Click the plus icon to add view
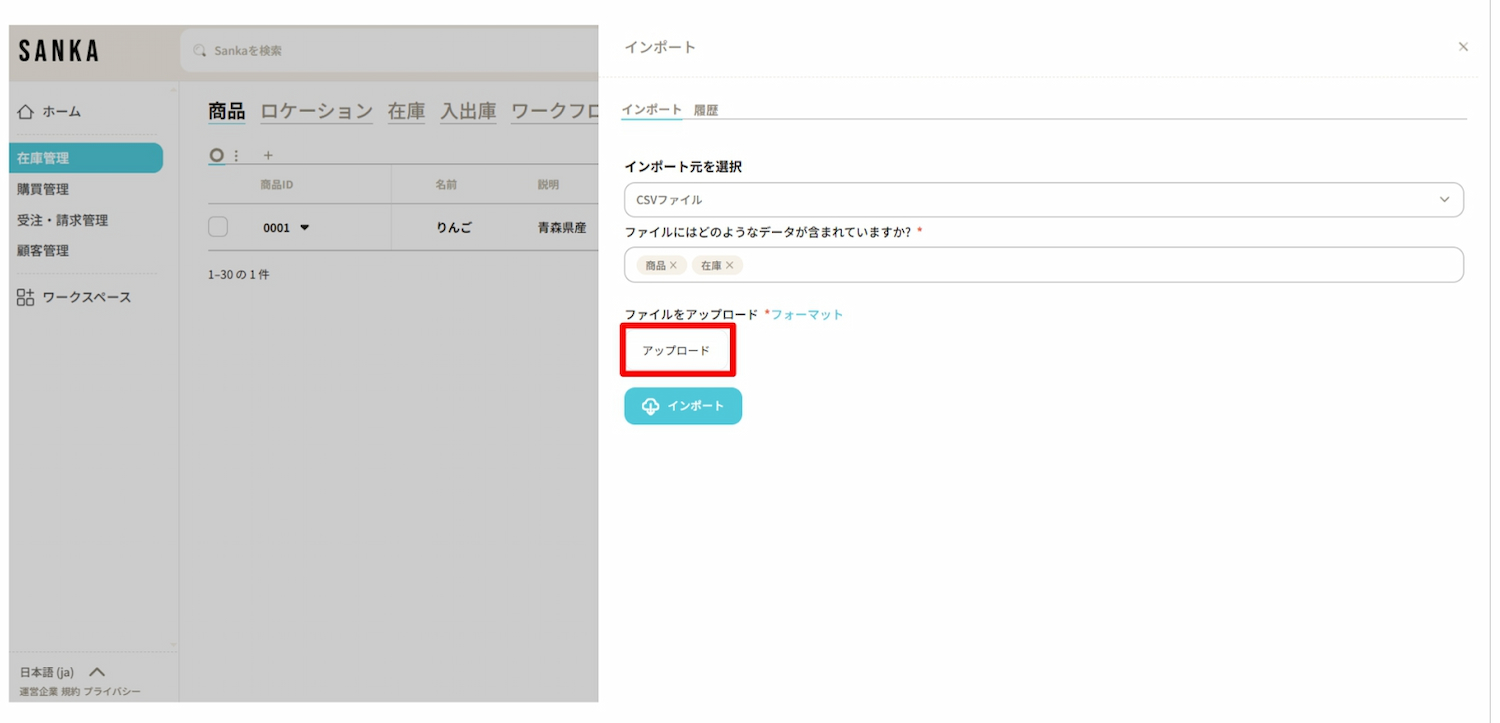 pyautogui.click(x=267, y=155)
